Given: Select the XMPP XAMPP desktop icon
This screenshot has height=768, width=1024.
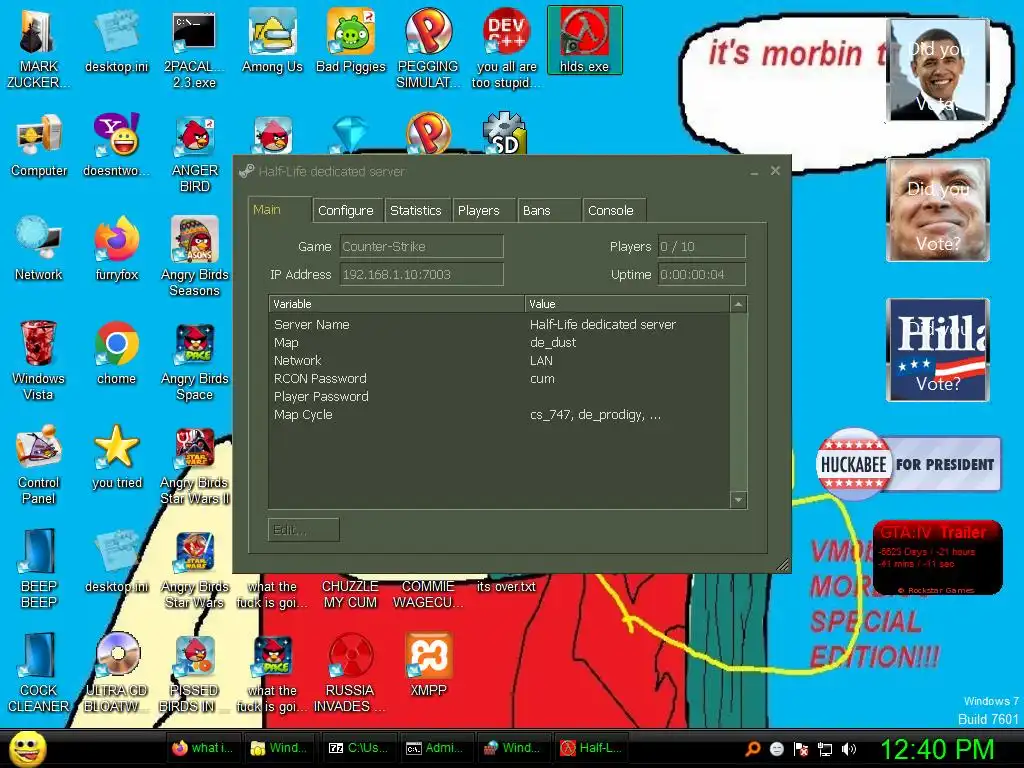Looking at the screenshot, I should [x=428, y=665].
